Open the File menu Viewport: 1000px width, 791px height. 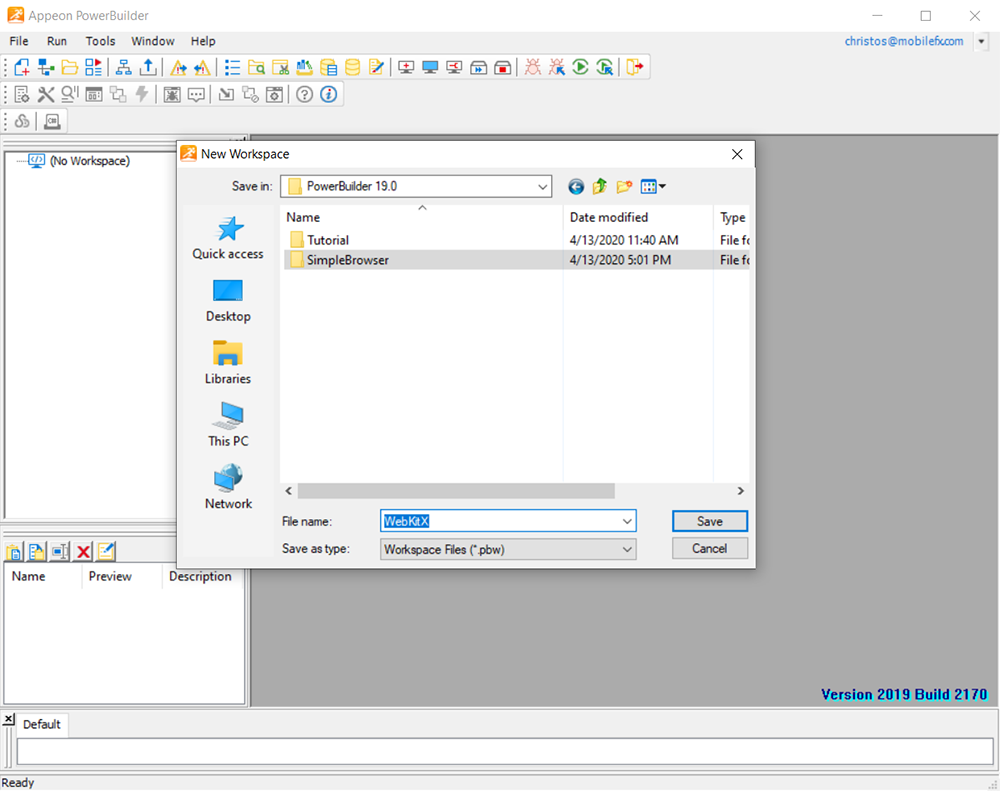tap(18, 41)
